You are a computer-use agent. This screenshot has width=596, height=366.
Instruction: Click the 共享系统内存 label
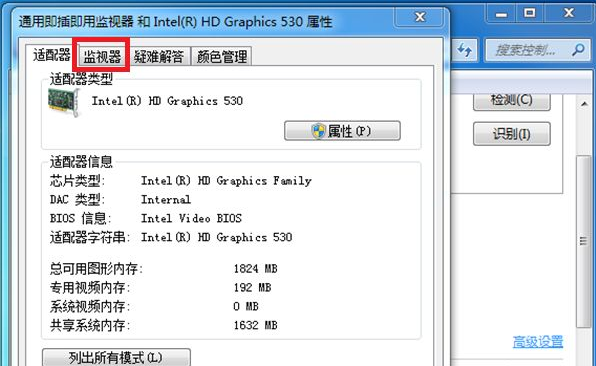(90, 325)
